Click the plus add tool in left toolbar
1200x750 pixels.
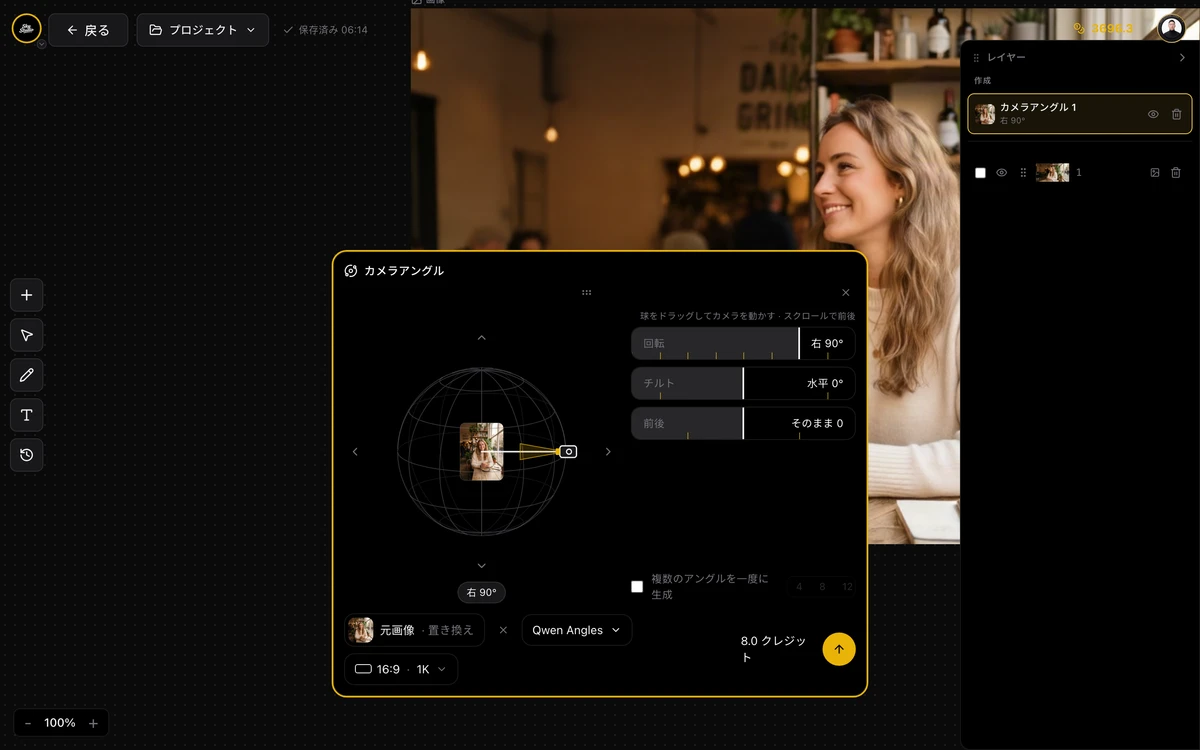27,295
